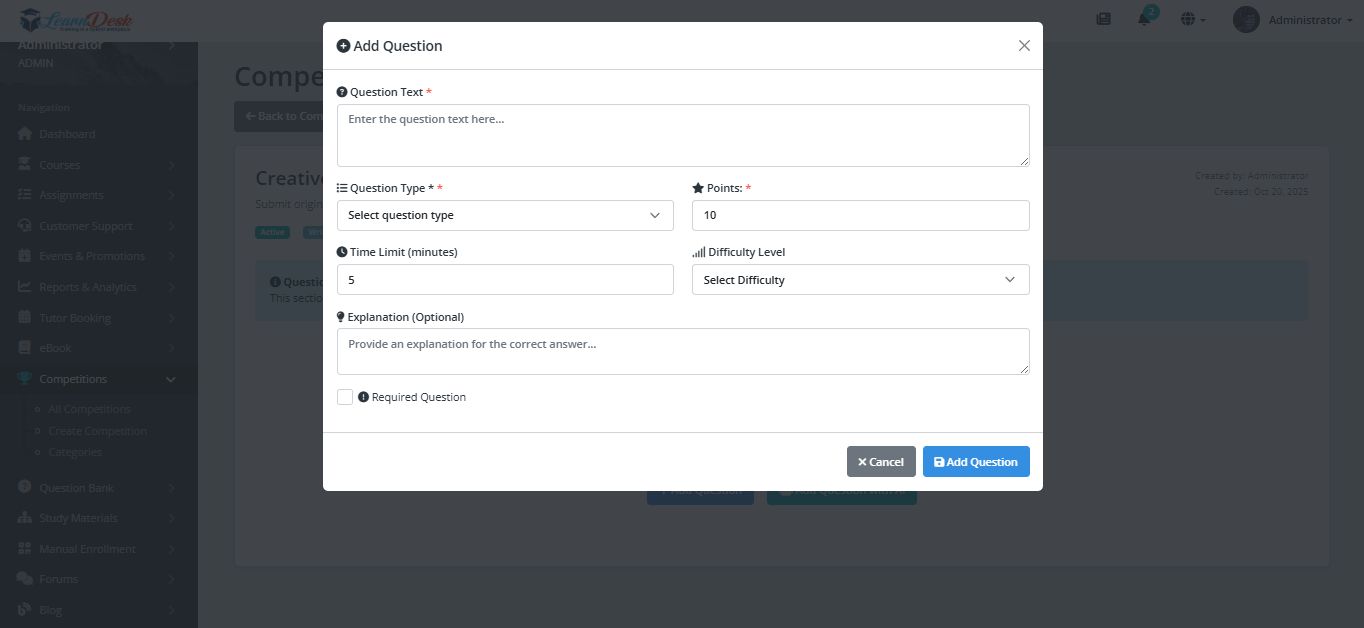This screenshot has height=628, width=1364.
Task: Click the Required Question info icon
Action: coord(364,397)
